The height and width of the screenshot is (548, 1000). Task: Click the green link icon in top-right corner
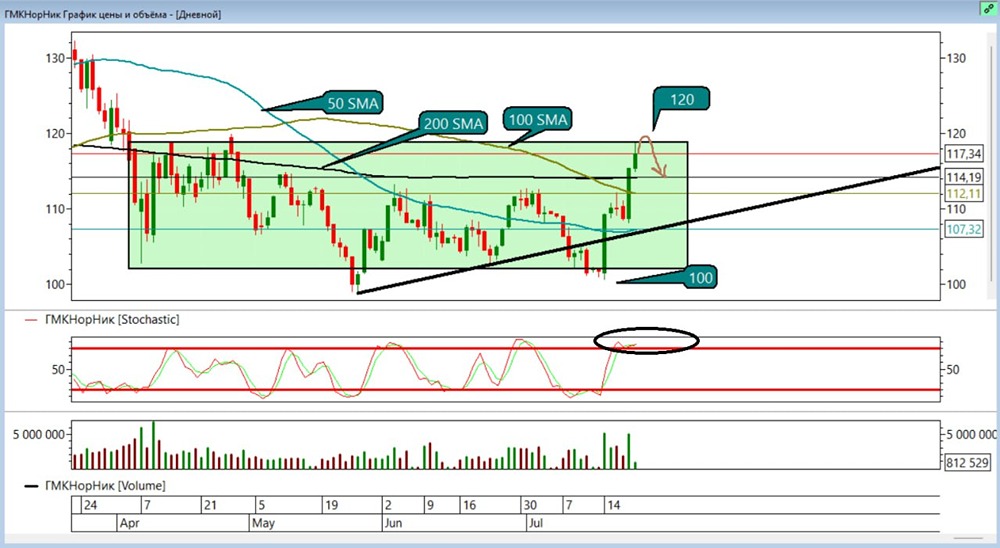click(989, 8)
